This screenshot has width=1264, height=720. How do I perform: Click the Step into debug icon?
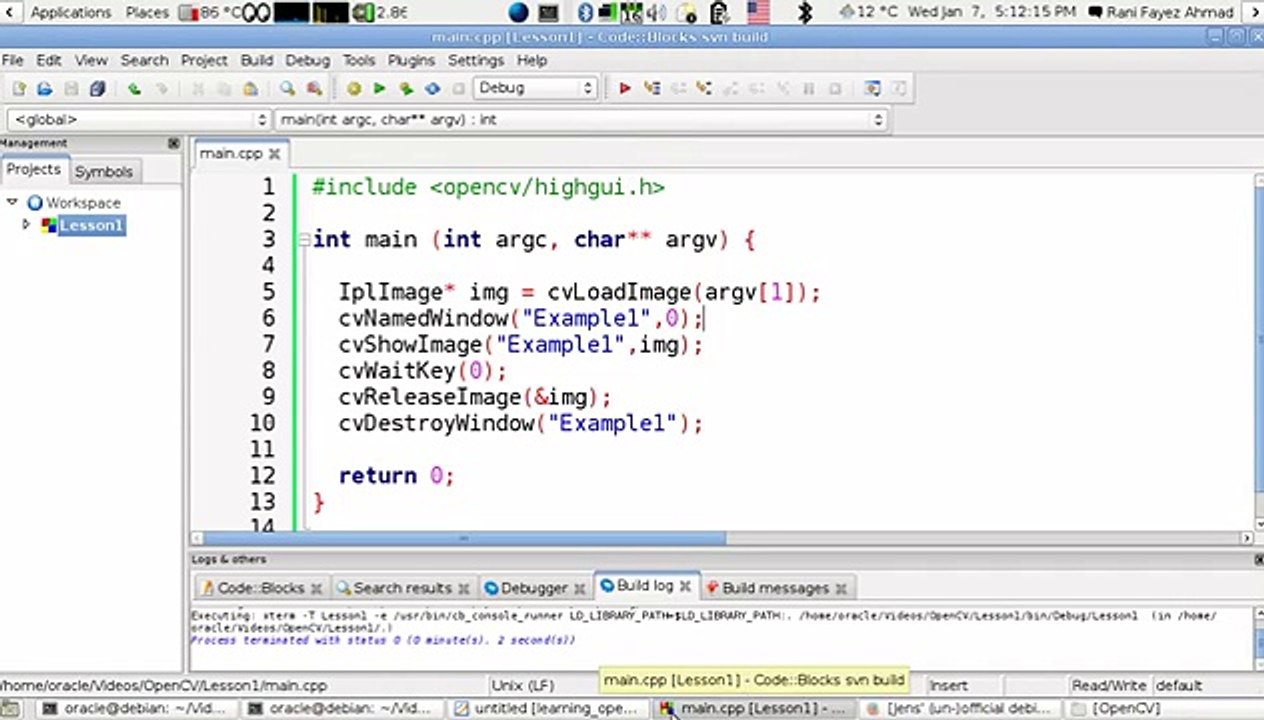(704, 88)
